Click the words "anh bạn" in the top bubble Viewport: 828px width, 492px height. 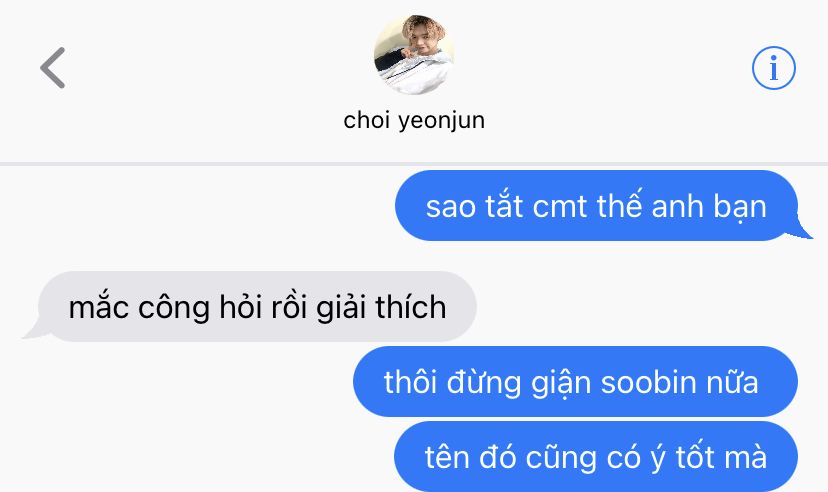click(709, 206)
